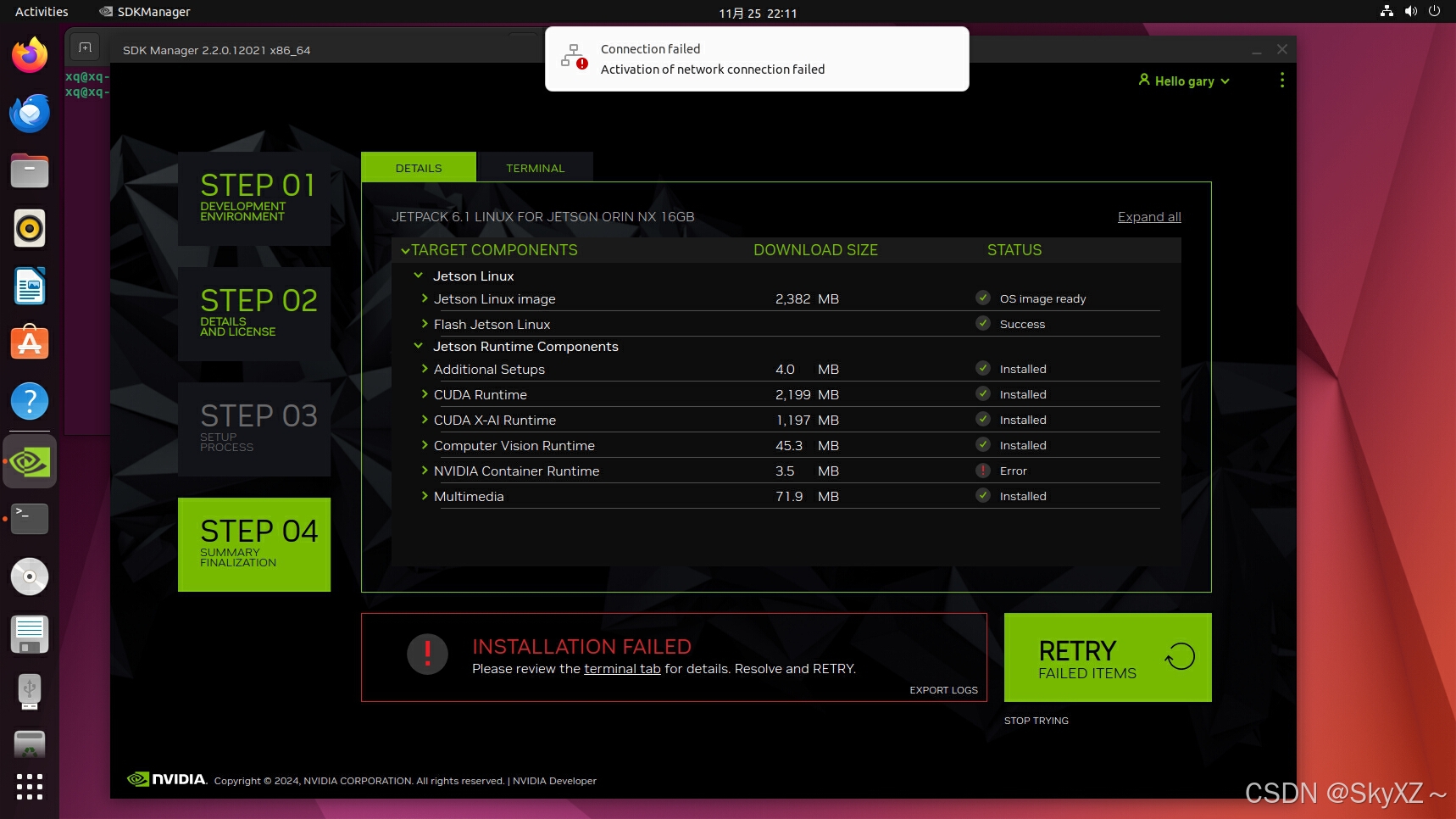
Task: Open the Help question mark icon
Action: point(30,401)
